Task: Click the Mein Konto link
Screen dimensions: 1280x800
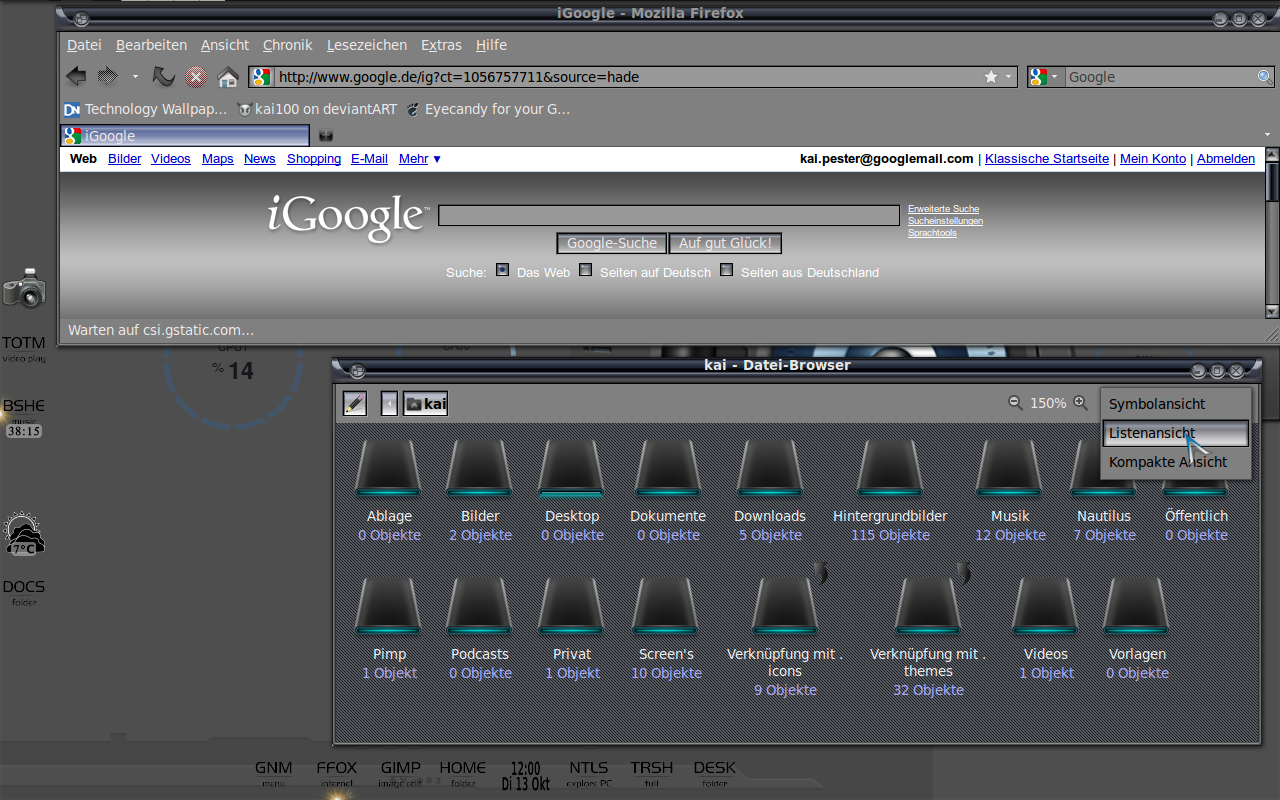Action: (1153, 159)
